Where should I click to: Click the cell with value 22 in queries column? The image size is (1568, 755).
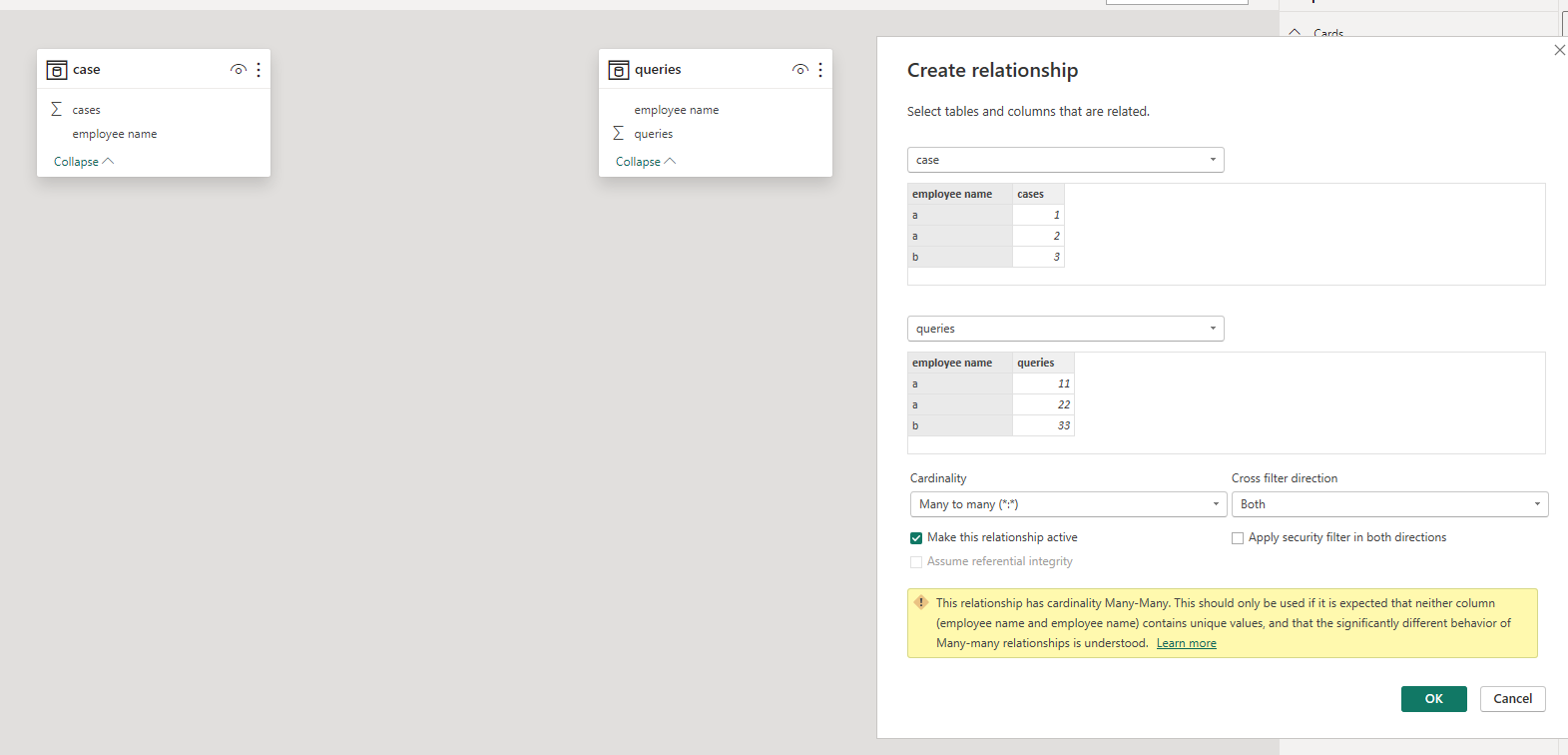coord(1043,404)
